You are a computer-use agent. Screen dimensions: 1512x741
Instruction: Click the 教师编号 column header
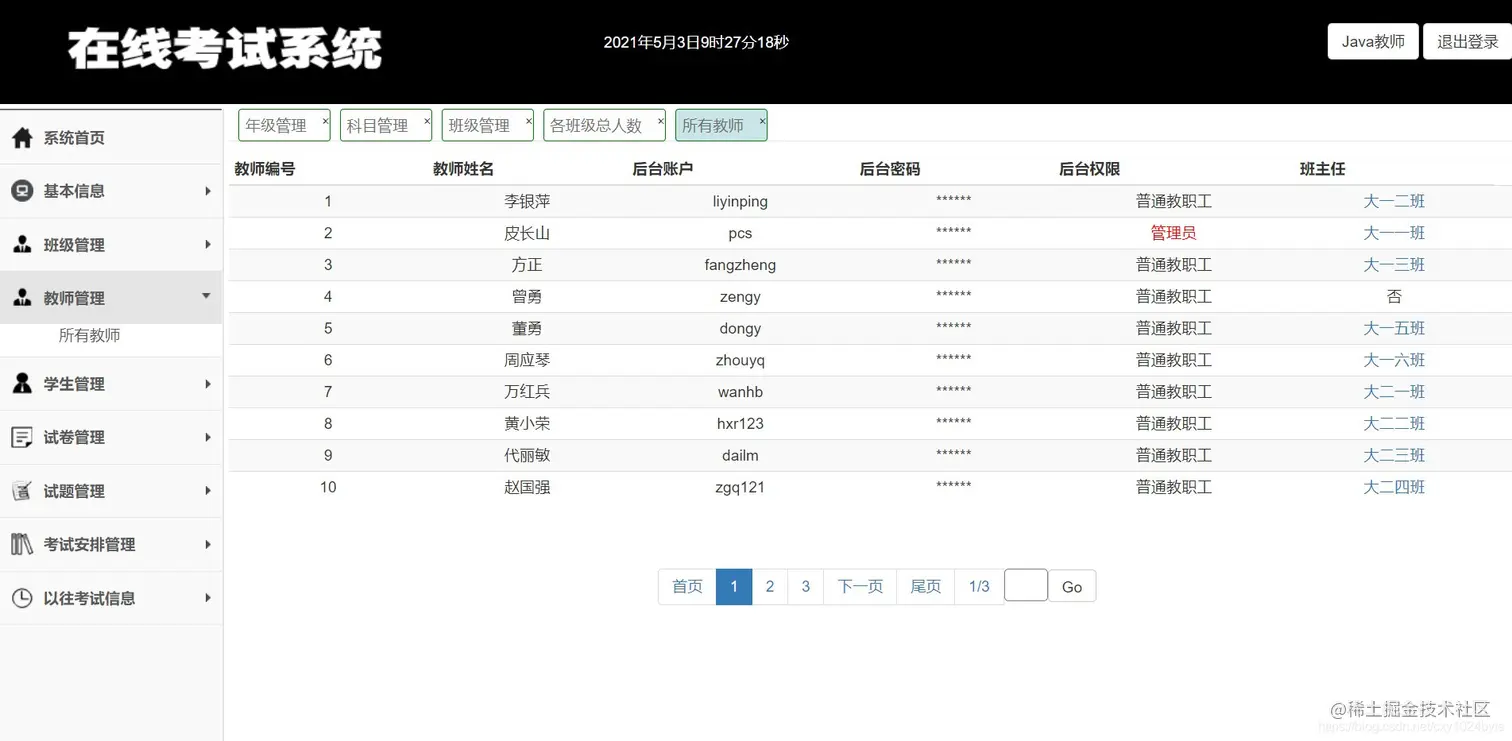[x=265, y=169]
